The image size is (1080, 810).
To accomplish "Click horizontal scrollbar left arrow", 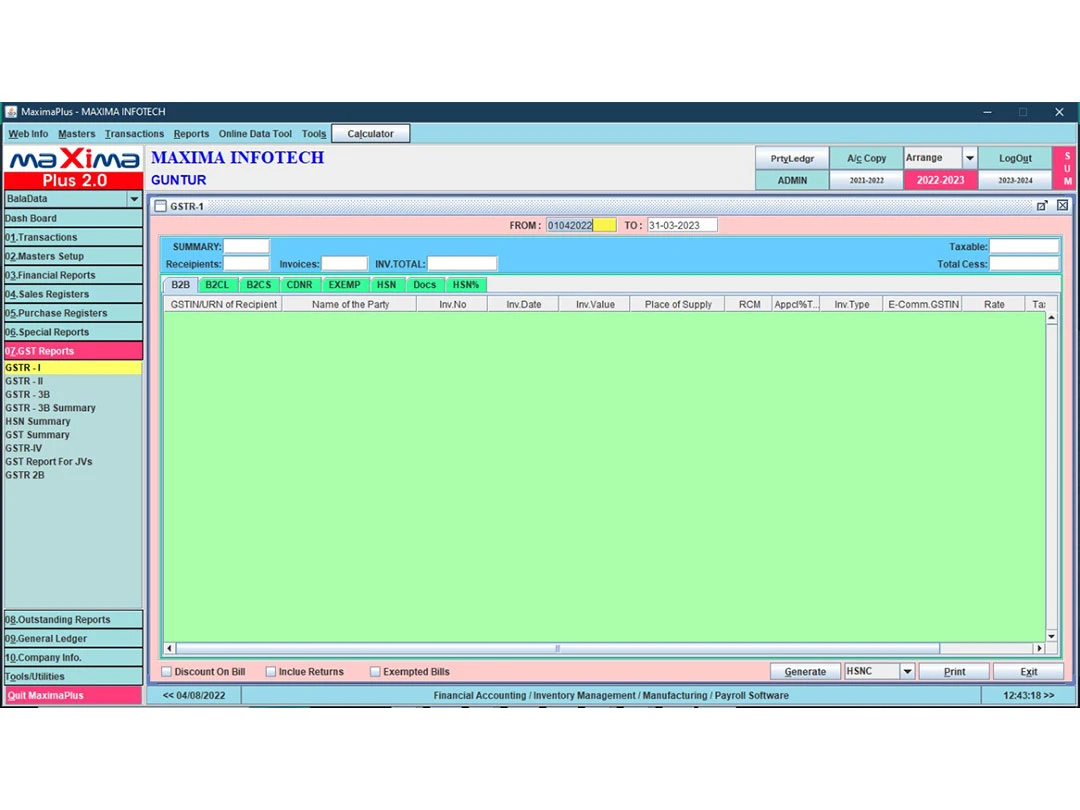I will (x=169, y=649).
